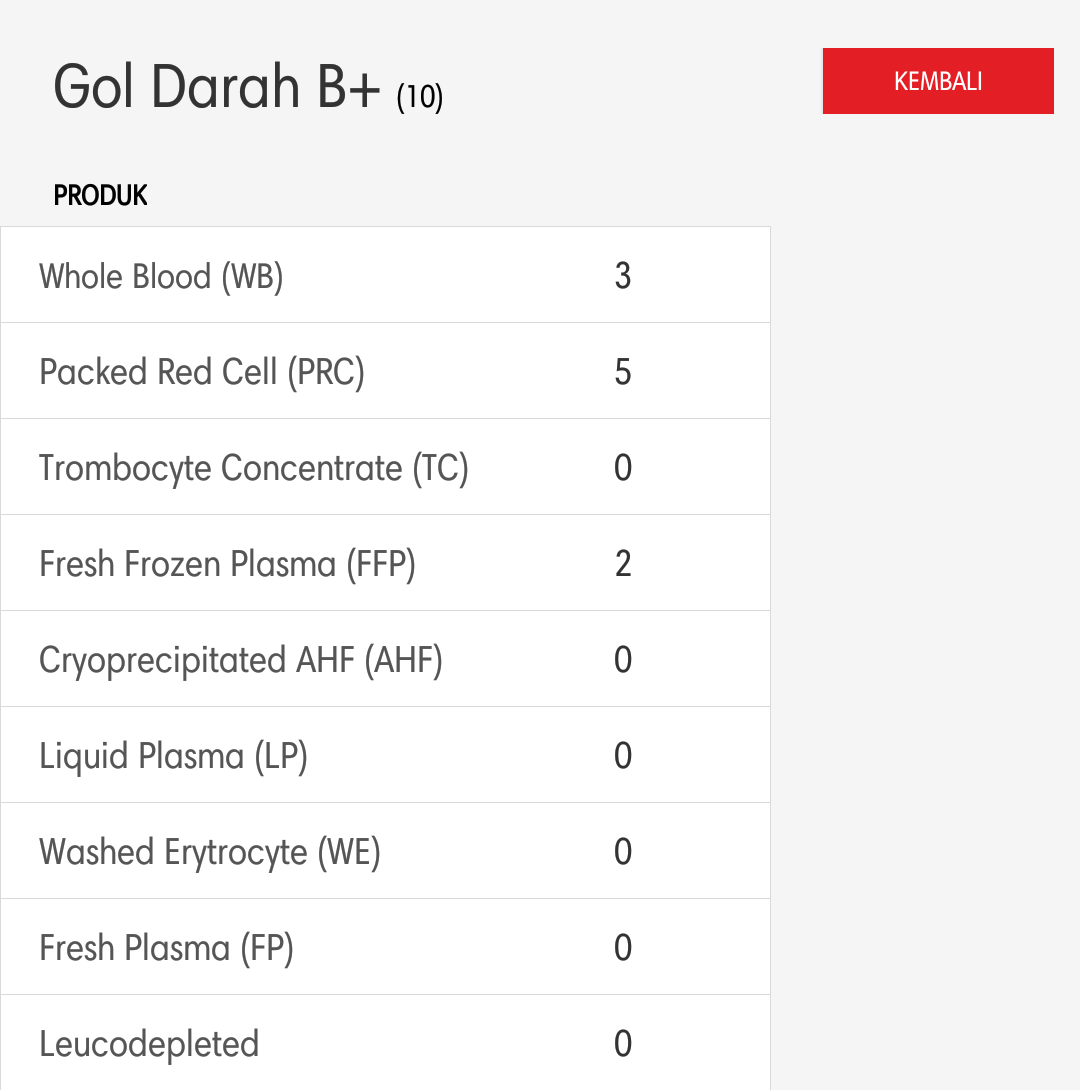This screenshot has width=1080, height=1090.
Task: Select the Whole Blood (WB) row
Action: click(385, 275)
